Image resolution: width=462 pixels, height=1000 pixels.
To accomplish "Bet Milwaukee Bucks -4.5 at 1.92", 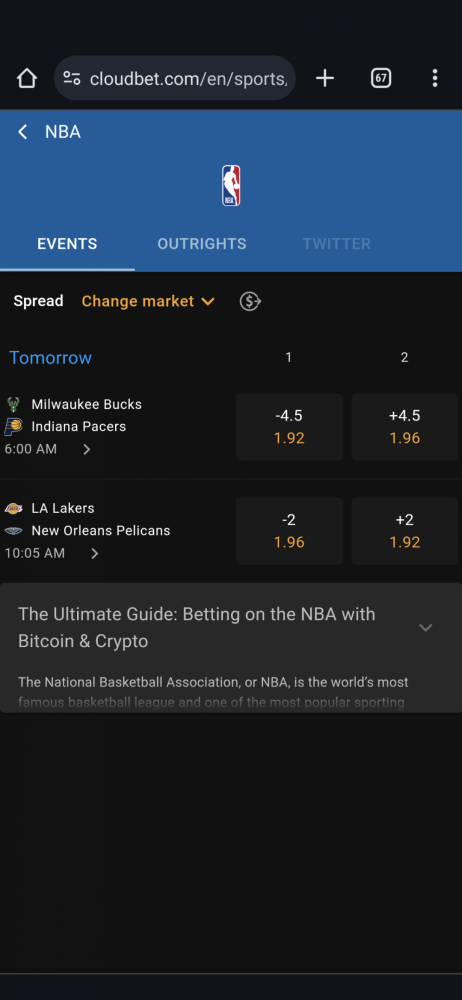I will click(289, 427).
